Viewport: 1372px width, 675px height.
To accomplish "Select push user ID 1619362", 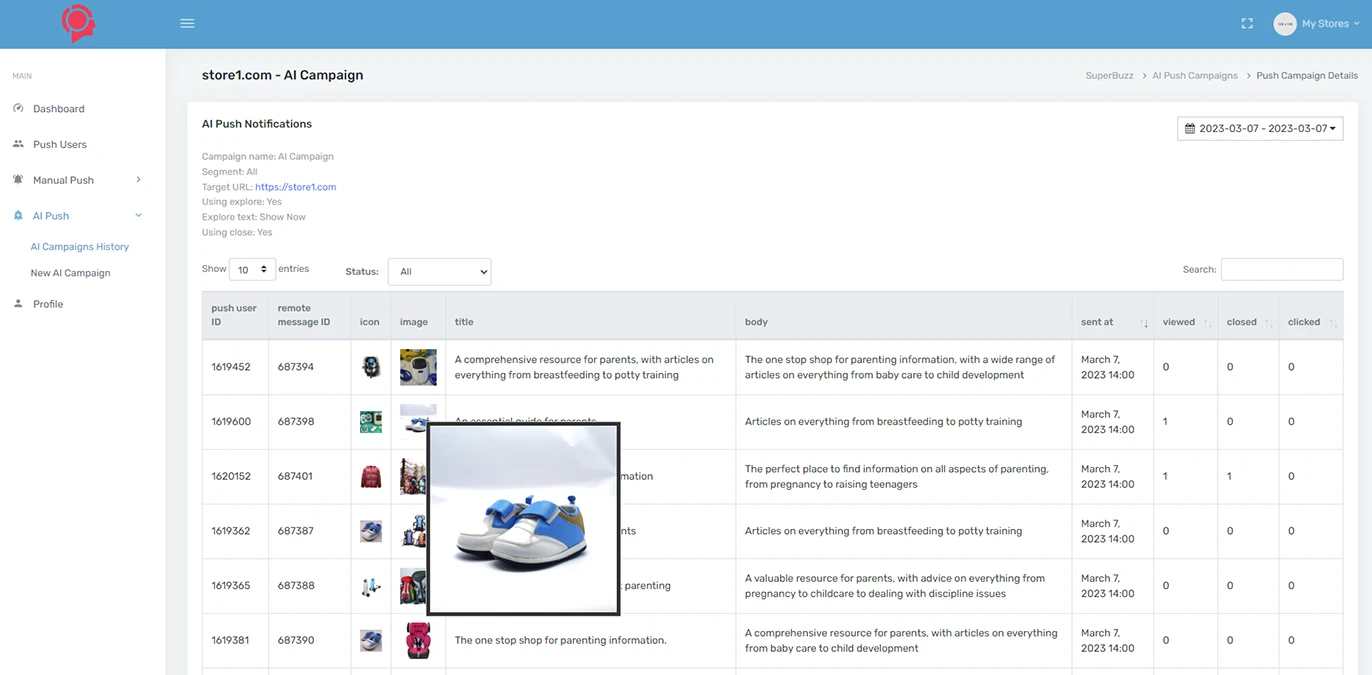I will (231, 531).
